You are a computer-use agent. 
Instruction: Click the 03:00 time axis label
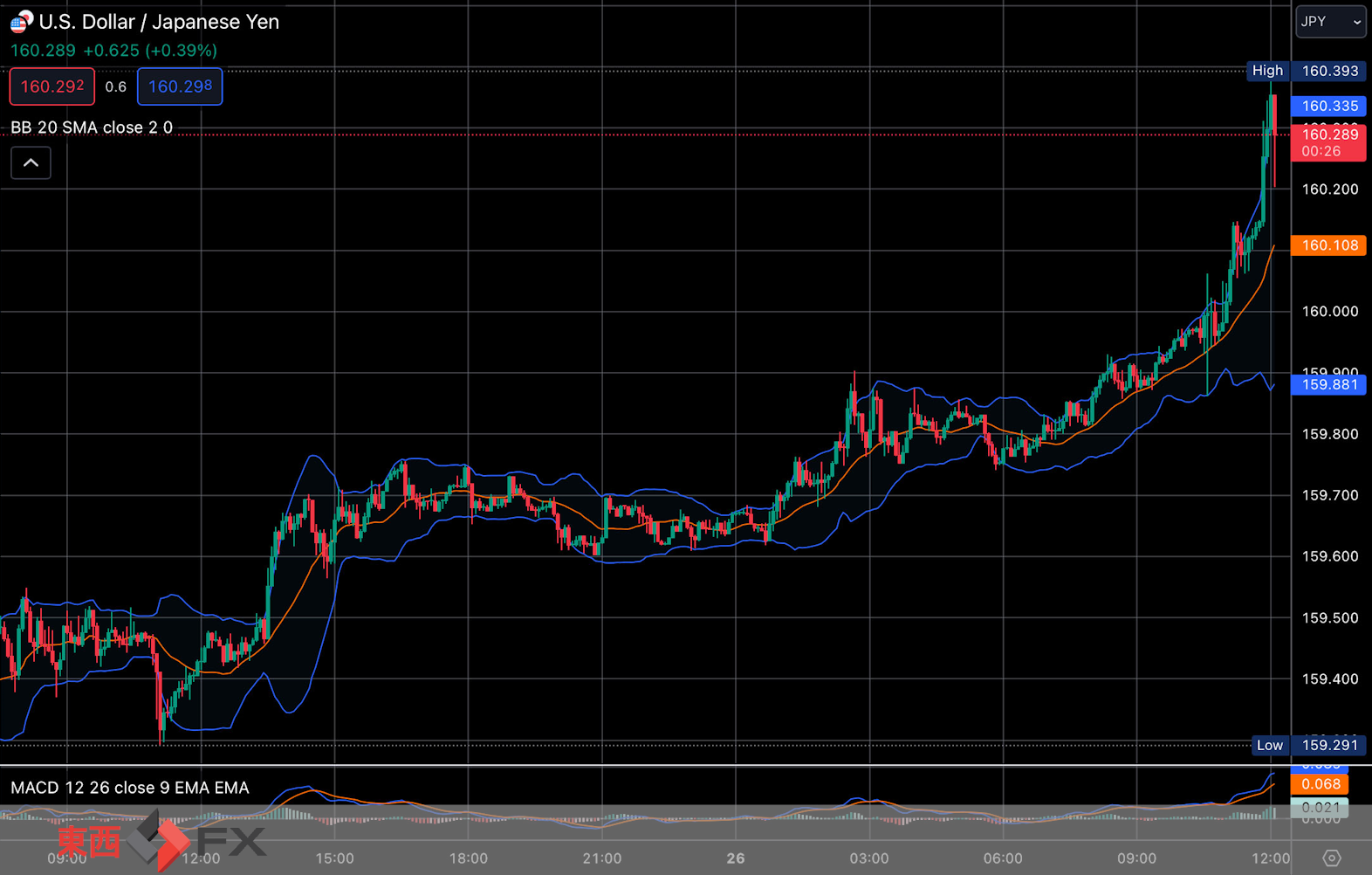pyautogui.click(x=869, y=858)
